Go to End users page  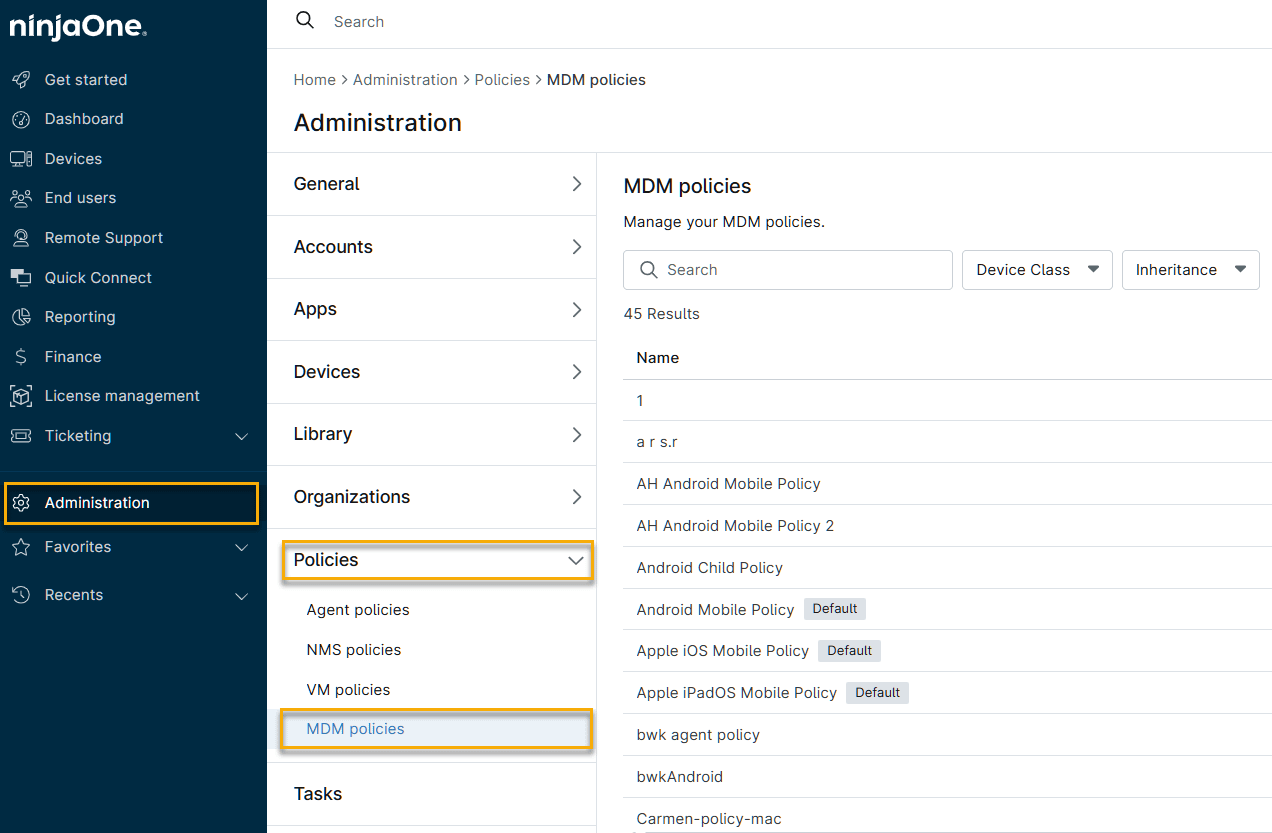click(x=80, y=198)
